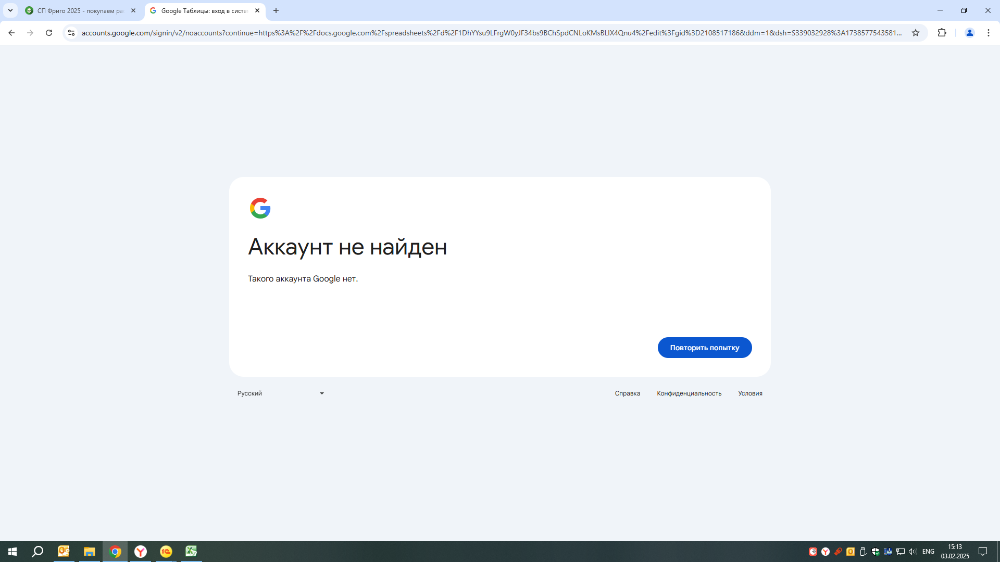
Task: Open the Extensions puzzle icon
Action: [x=941, y=33]
